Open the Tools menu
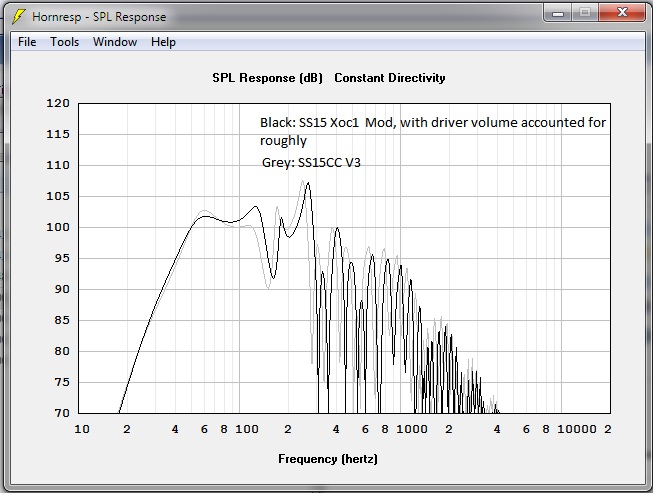 point(65,42)
